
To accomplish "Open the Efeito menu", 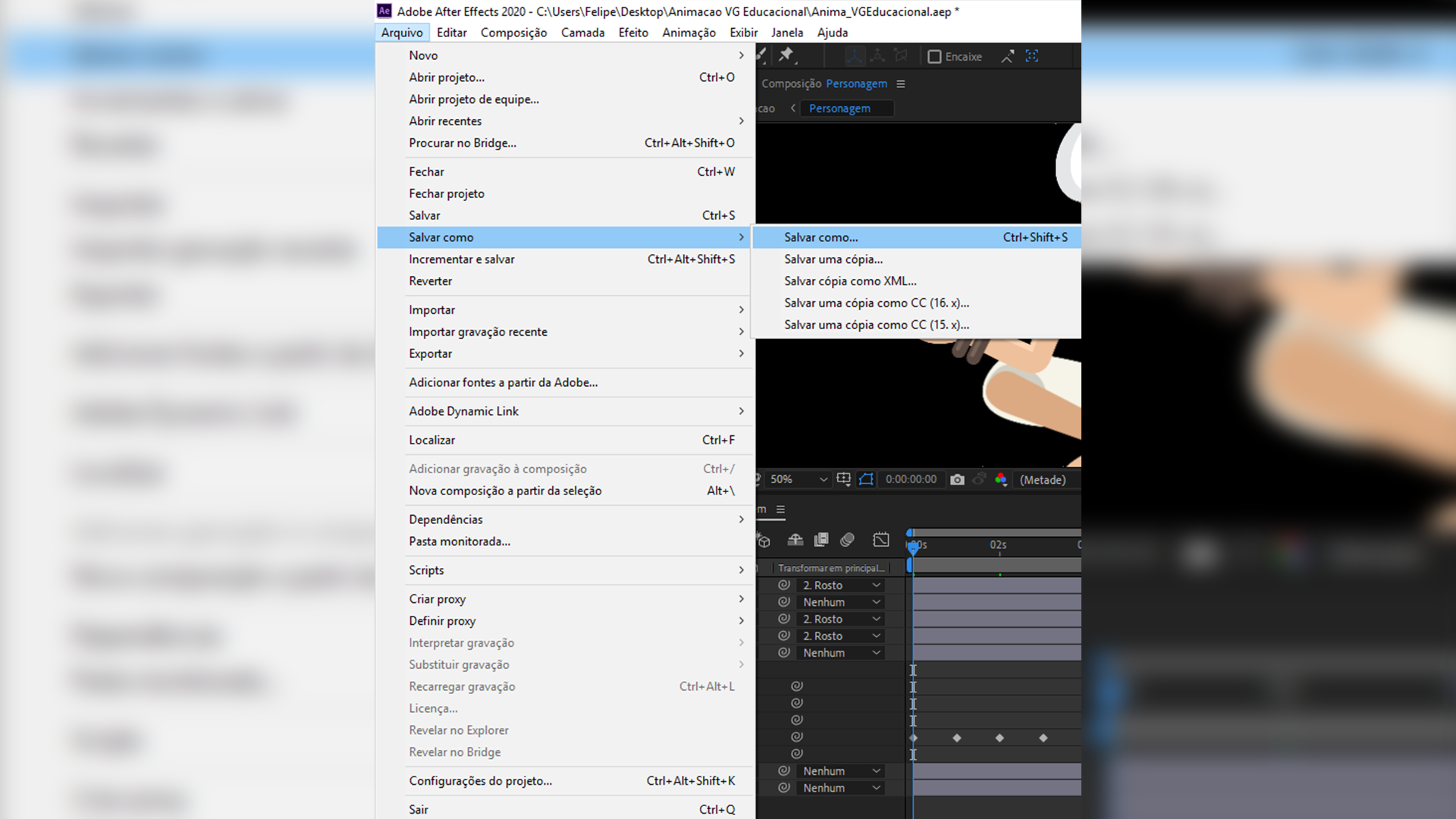I will (633, 33).
